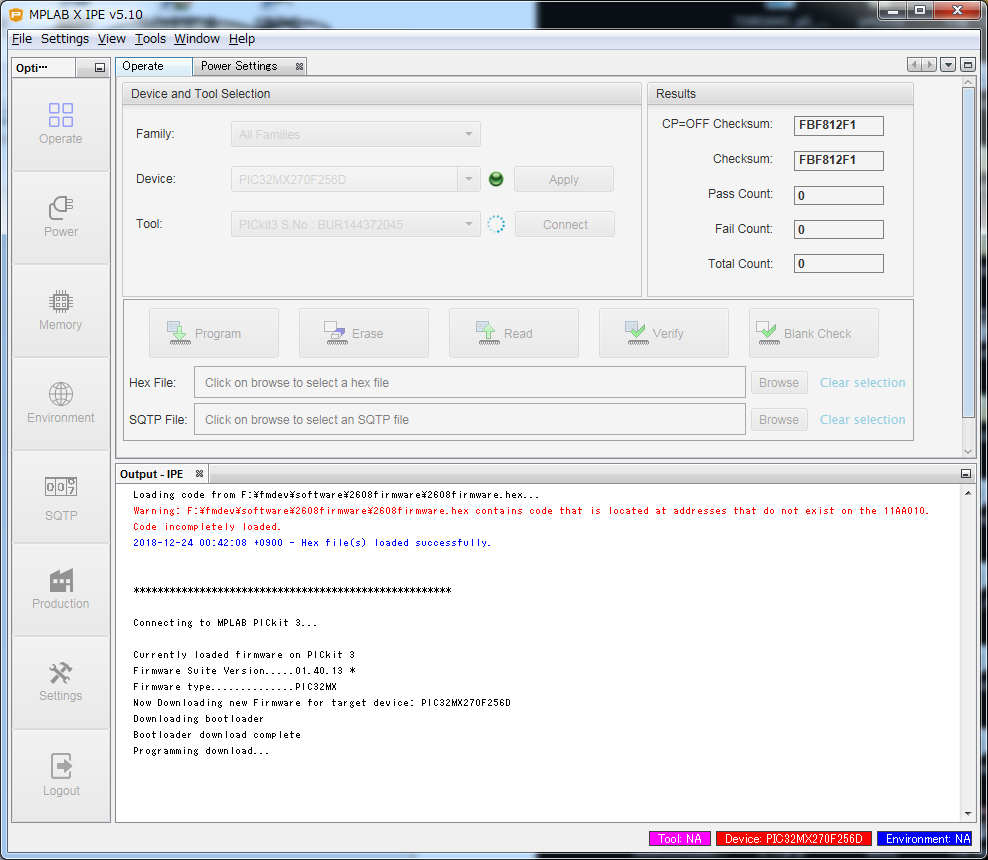This screenshot has width=988, height=860.
Task: Open the Tools menu
Action: point(150,39)
